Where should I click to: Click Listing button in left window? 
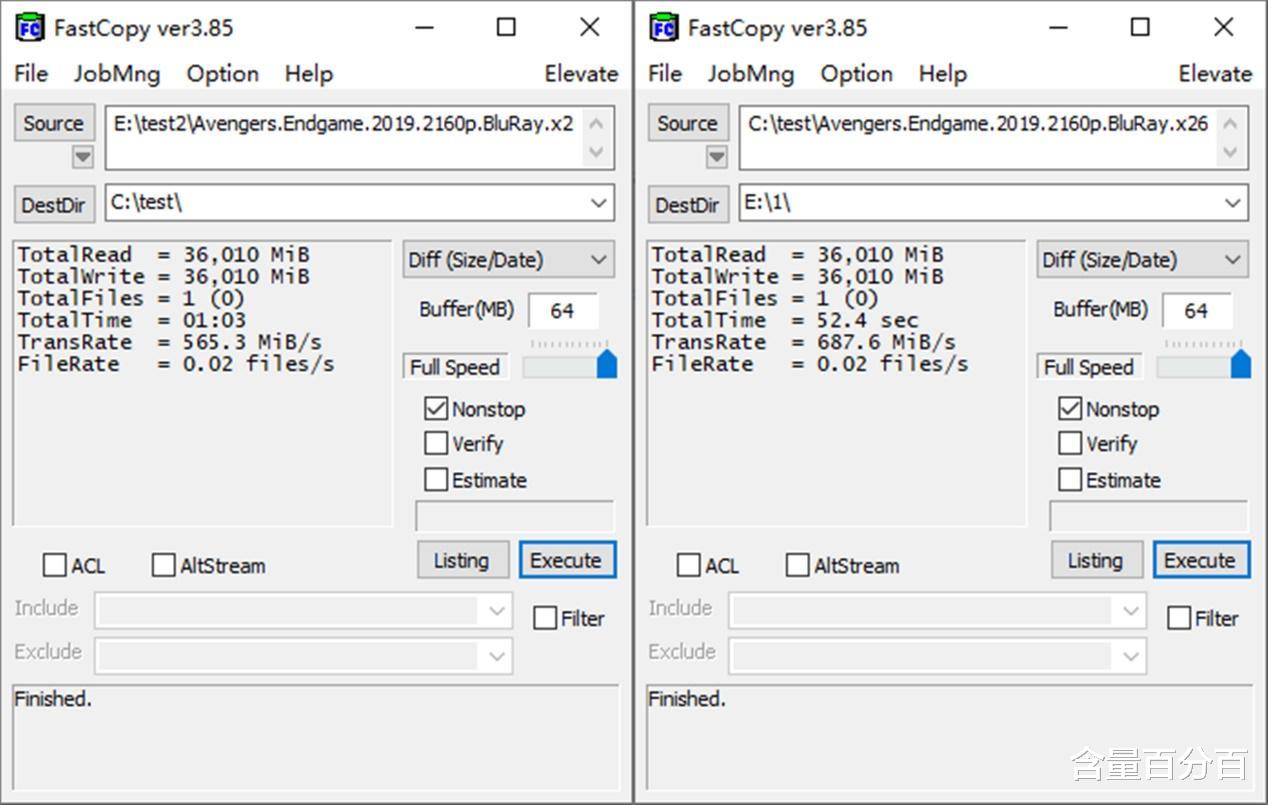[x=461, y=560]
